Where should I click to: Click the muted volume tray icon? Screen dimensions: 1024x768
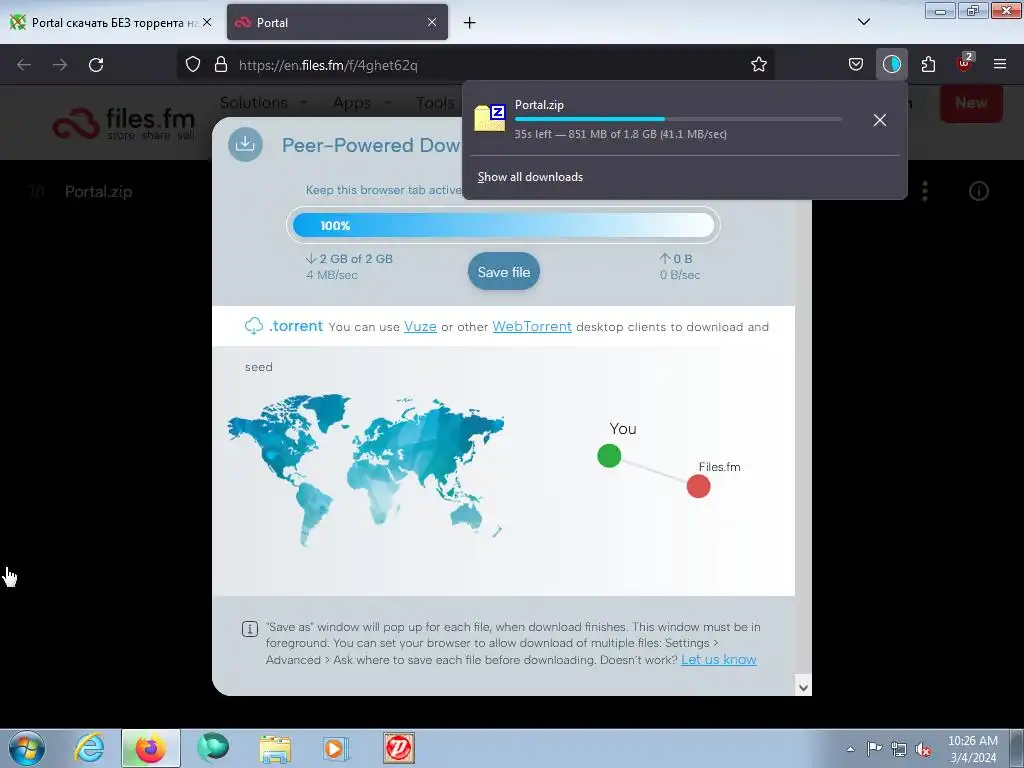pyautogui.click(x=923, y=749)
